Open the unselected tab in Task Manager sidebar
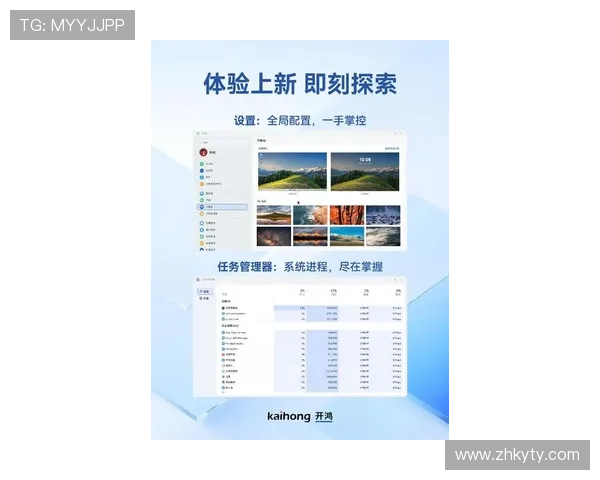This screenshot has height=480, width=600. coord(204,298)
